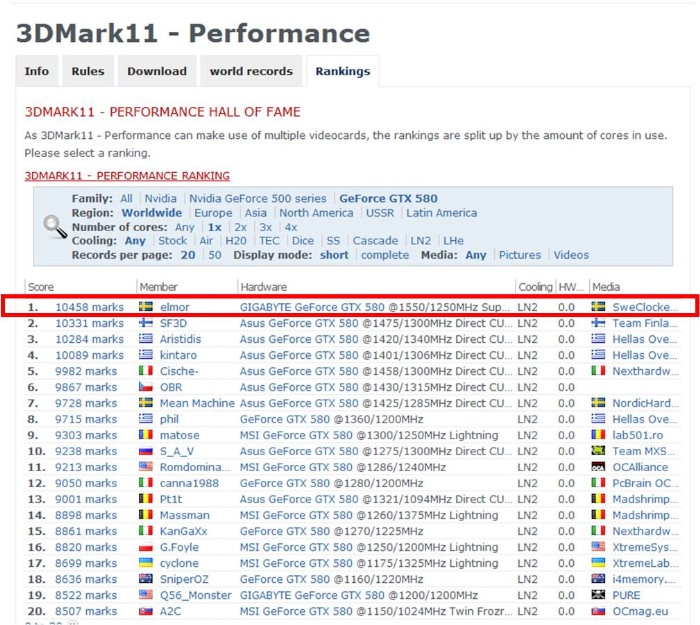Sort by the Hardware column header

263,287
